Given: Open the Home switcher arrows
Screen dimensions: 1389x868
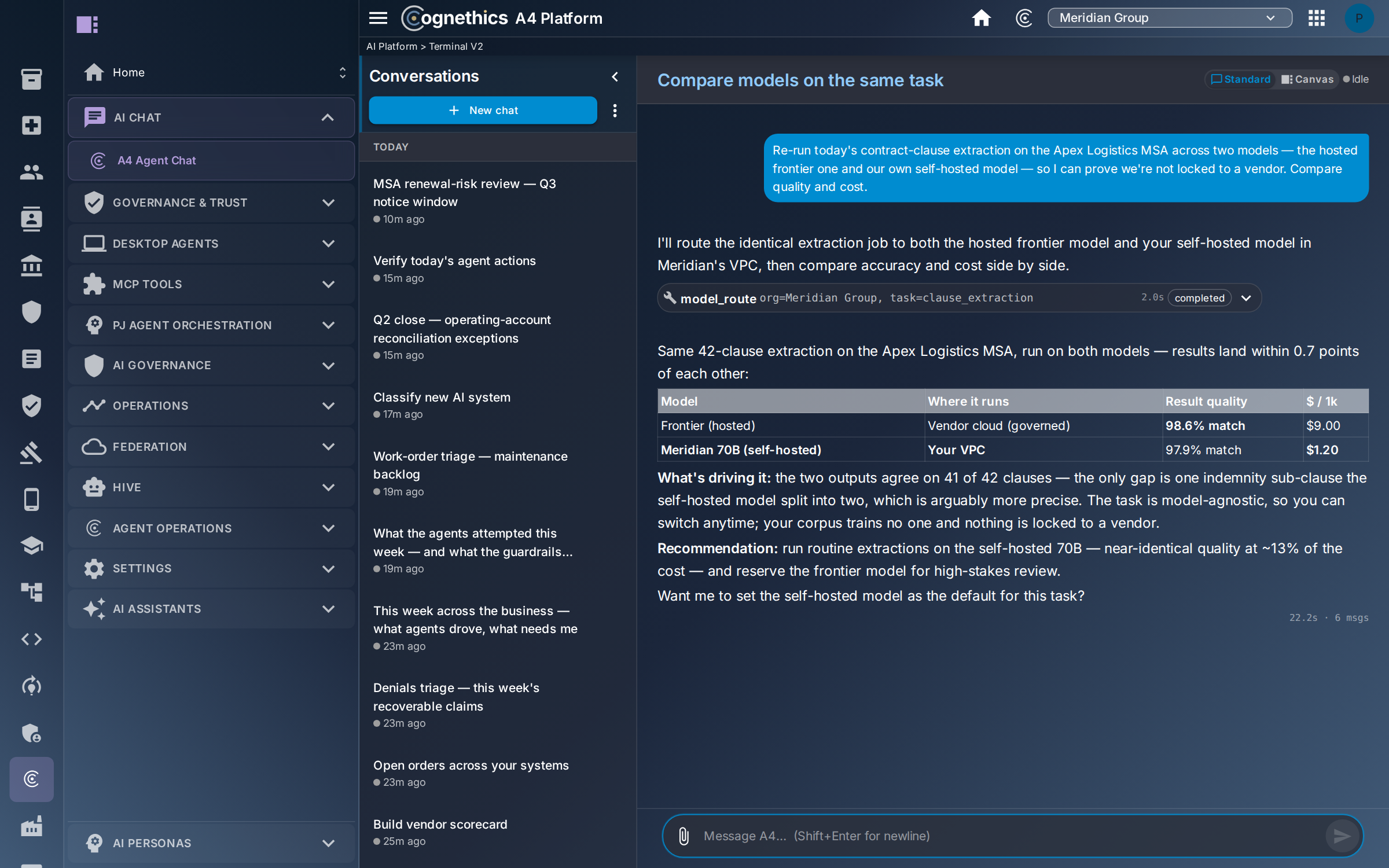Looking at the screenshot, I should (342, 72).
